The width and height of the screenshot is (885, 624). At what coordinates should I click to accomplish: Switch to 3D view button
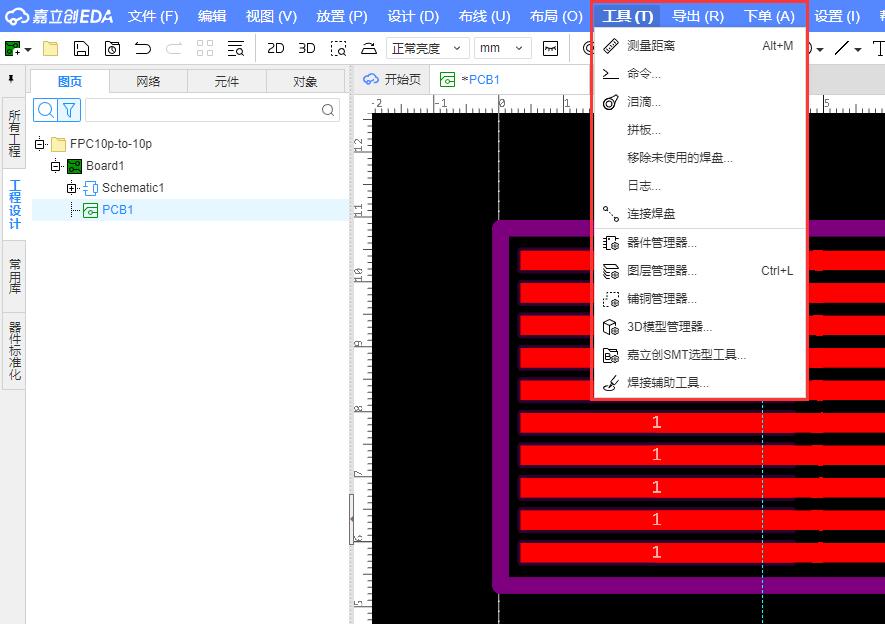coord(307,48)
